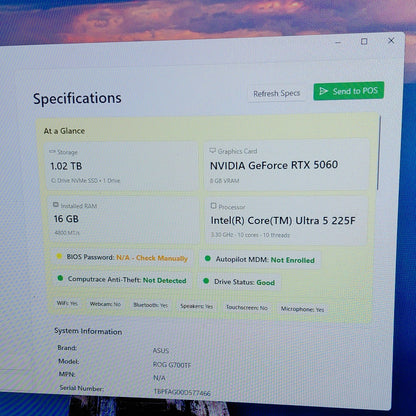
Task: Click the green Autopilot MDM status dot
Action: click(x=207, y=258)
